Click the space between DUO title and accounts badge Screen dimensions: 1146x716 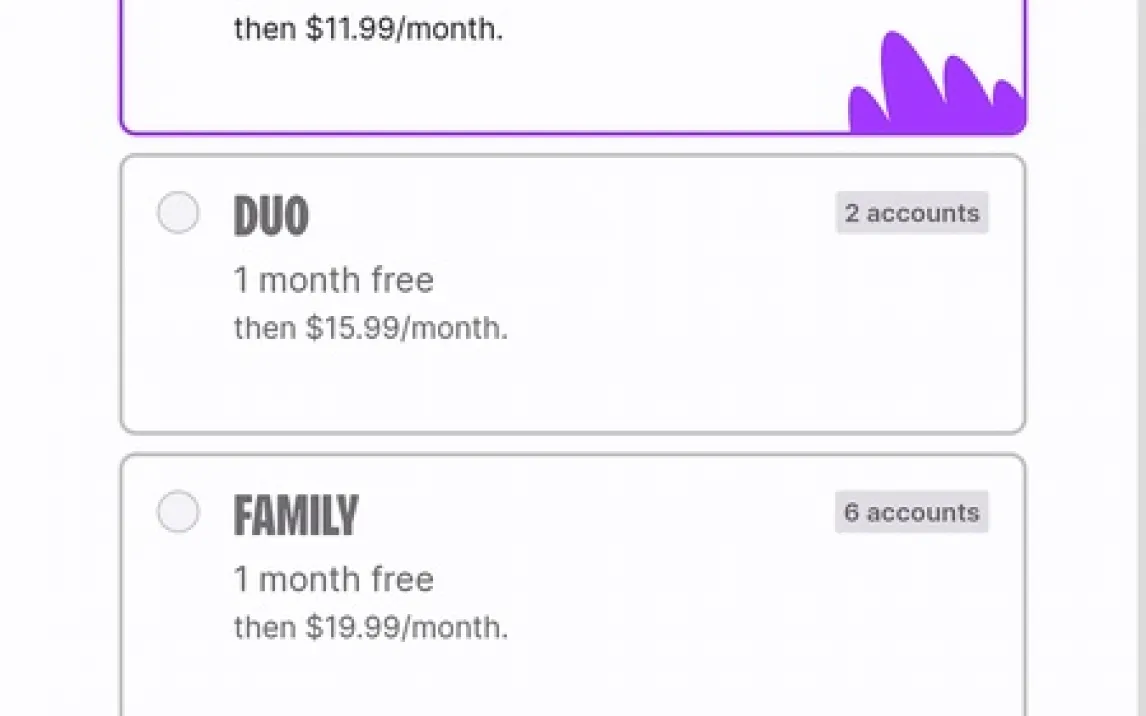click(x=570, y=214)
